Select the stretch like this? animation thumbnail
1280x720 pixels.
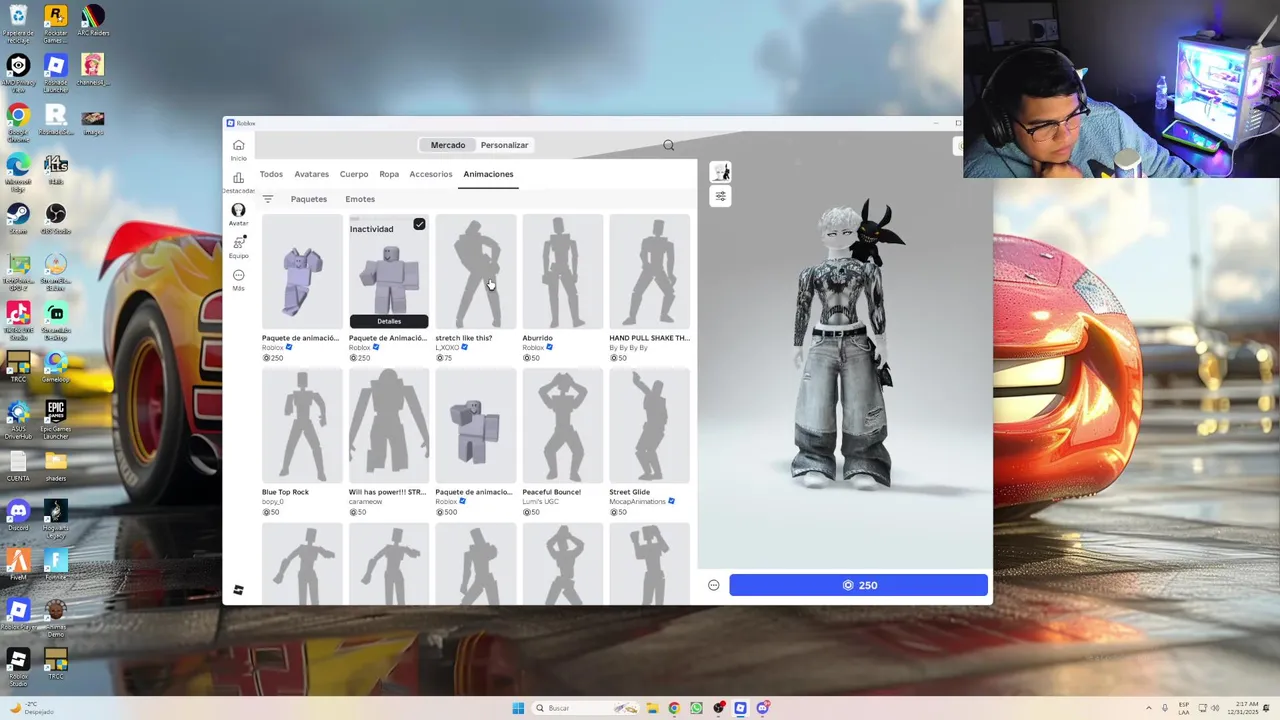476,271
